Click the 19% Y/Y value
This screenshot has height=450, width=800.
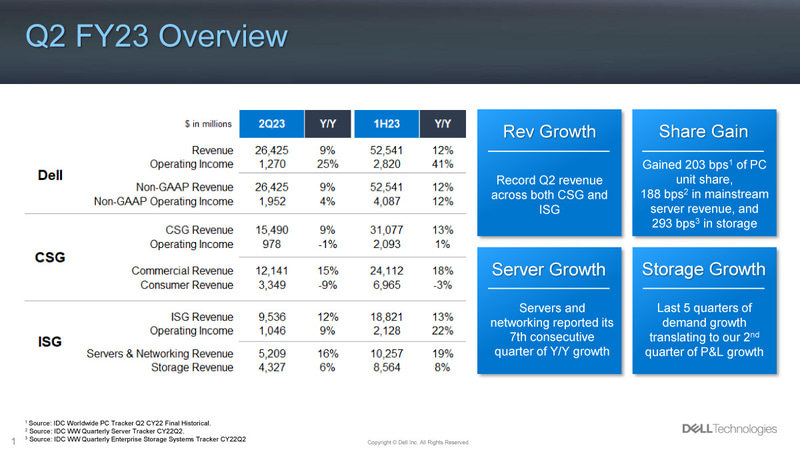[x=442, y=354]
